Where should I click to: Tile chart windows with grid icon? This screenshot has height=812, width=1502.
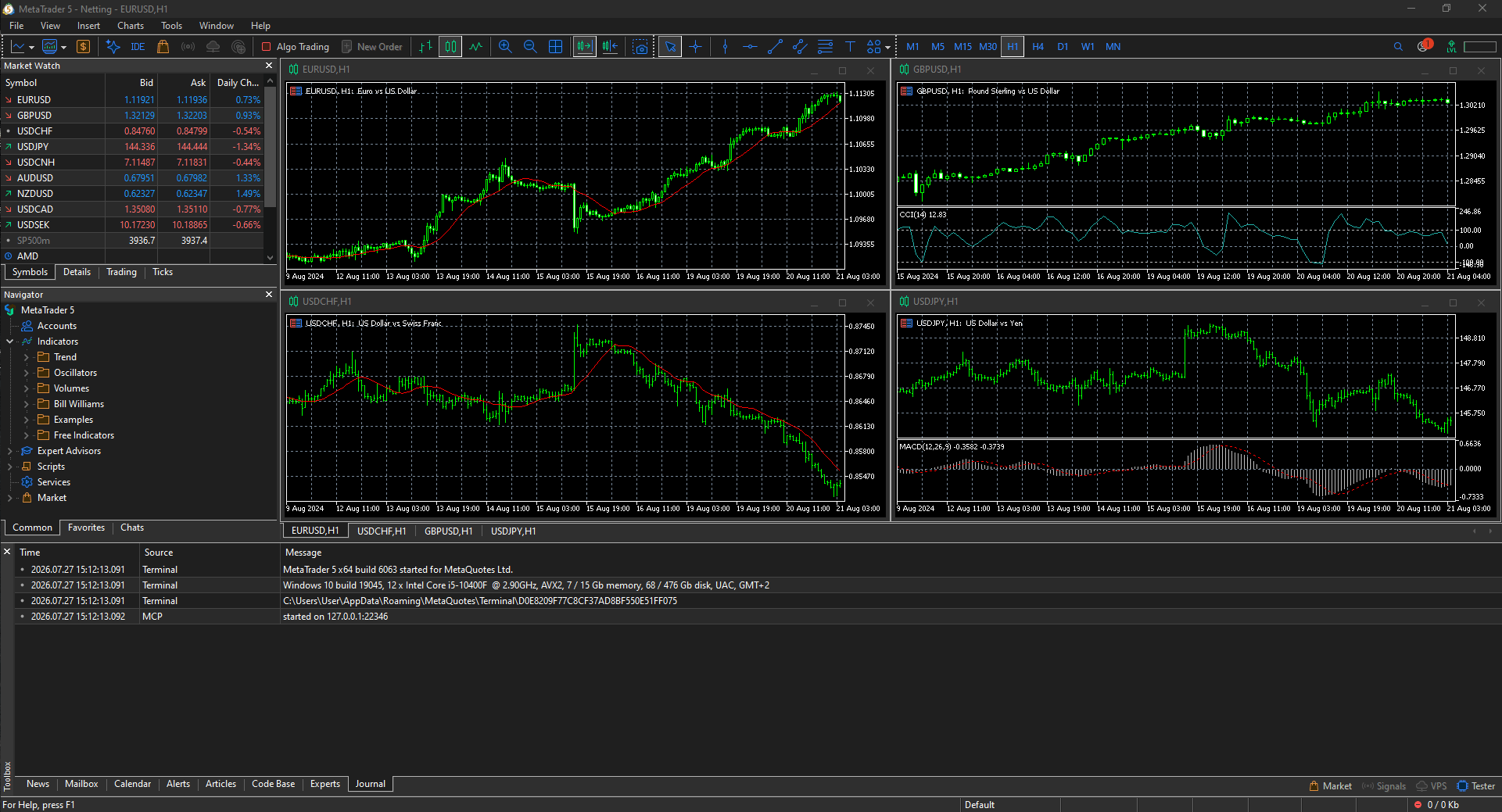555,47
